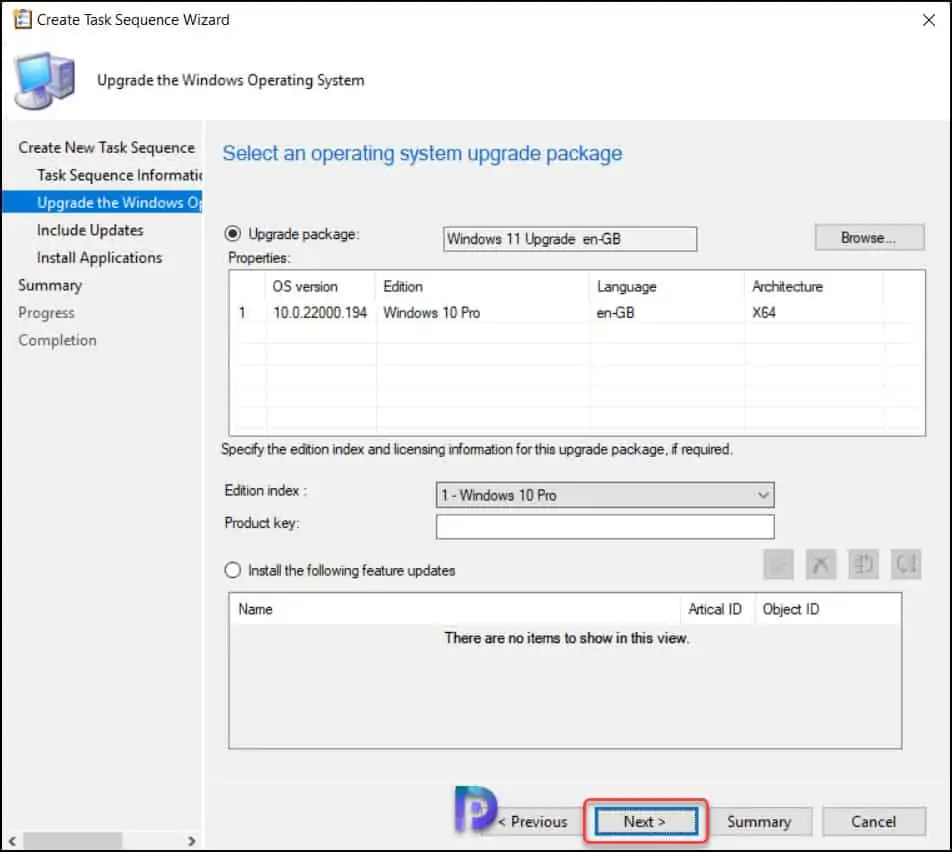Screen dimensions: 952x852
Task: Close the Create Task Sequence Wizard window
Action: (x=928, y=20)
